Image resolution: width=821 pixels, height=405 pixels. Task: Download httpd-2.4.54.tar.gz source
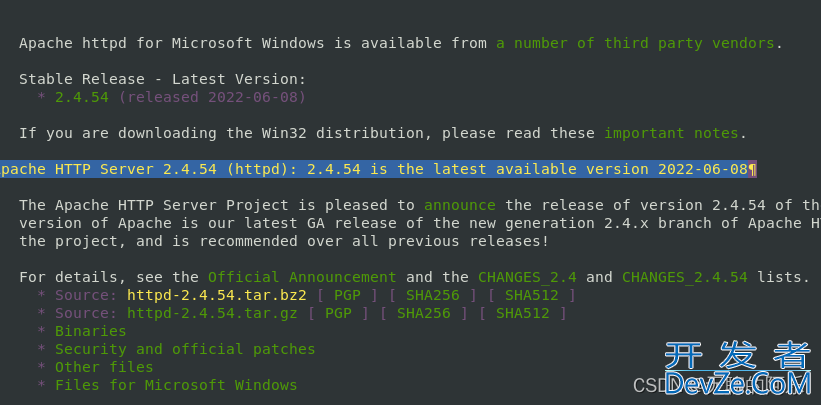(x=212, y=313)
